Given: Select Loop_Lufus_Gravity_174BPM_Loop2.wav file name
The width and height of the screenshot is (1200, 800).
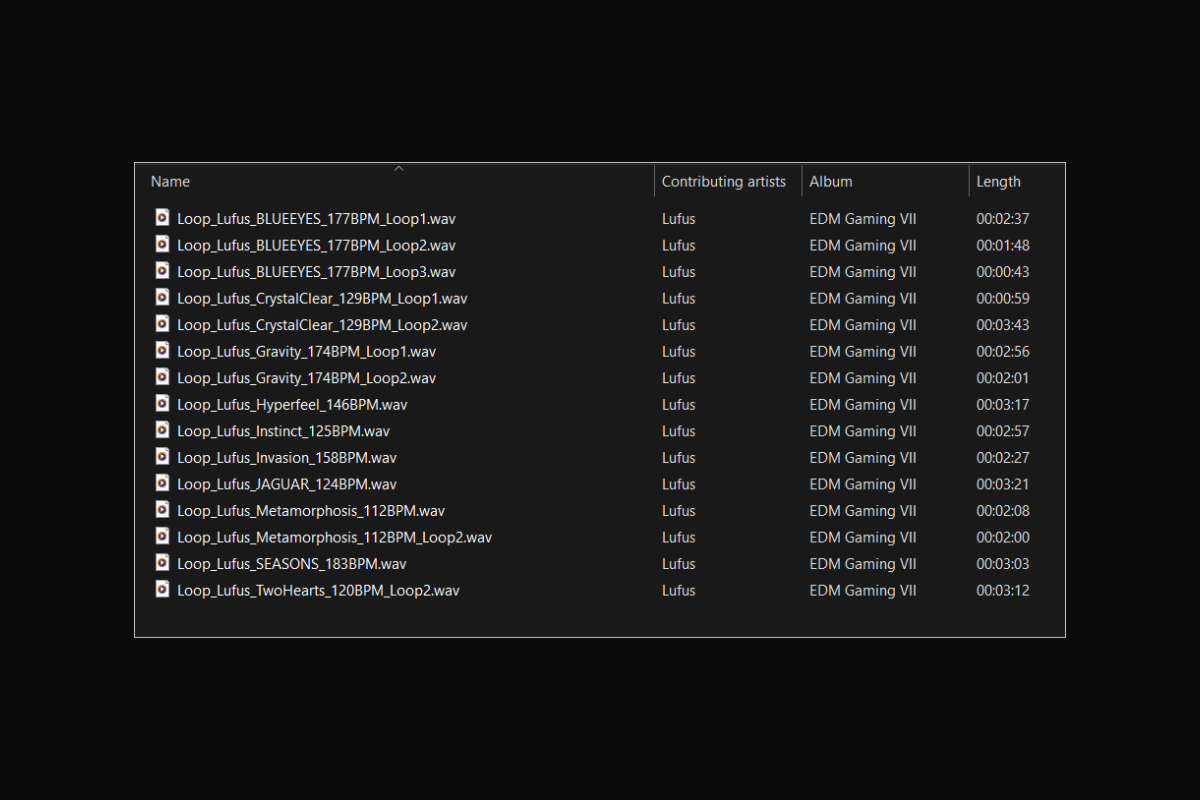Looking at the screenshot, I should click(x=307, y=378).
